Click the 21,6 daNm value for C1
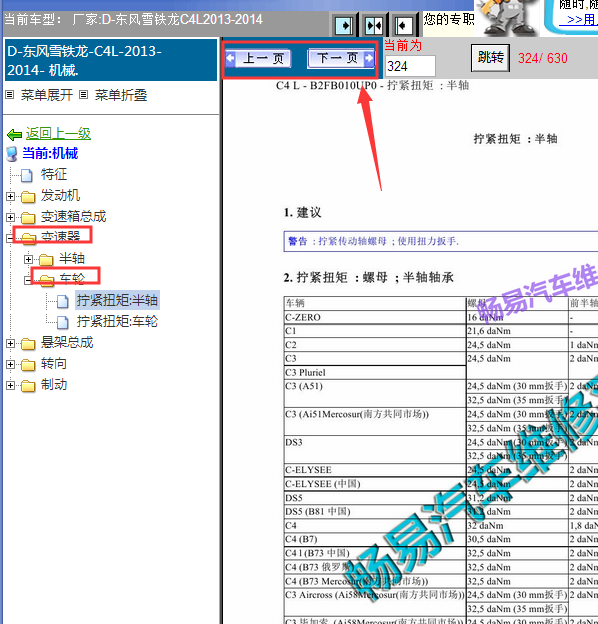 click(x=489, y=332)
